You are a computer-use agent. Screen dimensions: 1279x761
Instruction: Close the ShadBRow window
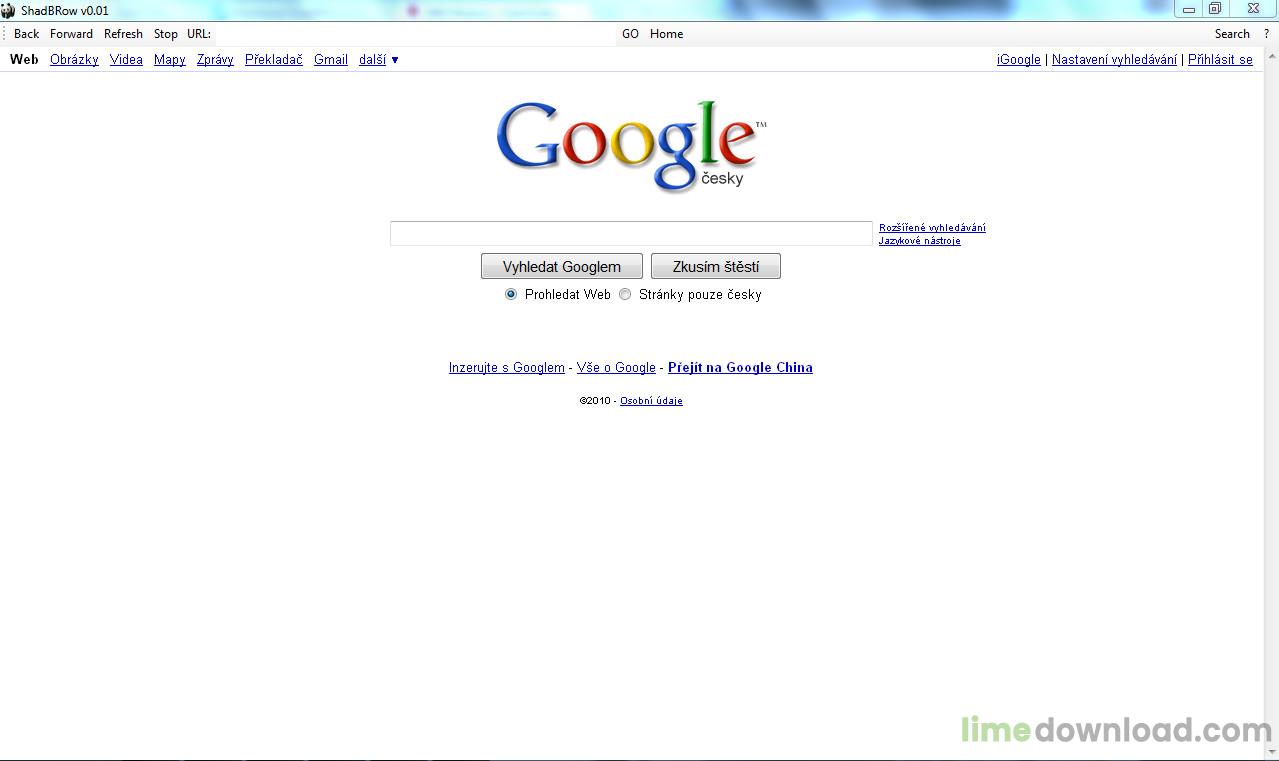click(x=1253, y=9)
